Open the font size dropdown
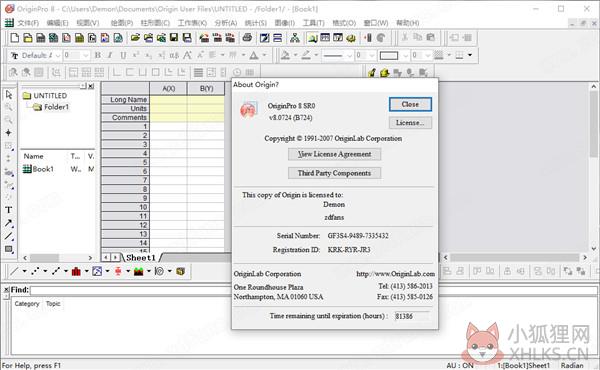 coord(86,55)
